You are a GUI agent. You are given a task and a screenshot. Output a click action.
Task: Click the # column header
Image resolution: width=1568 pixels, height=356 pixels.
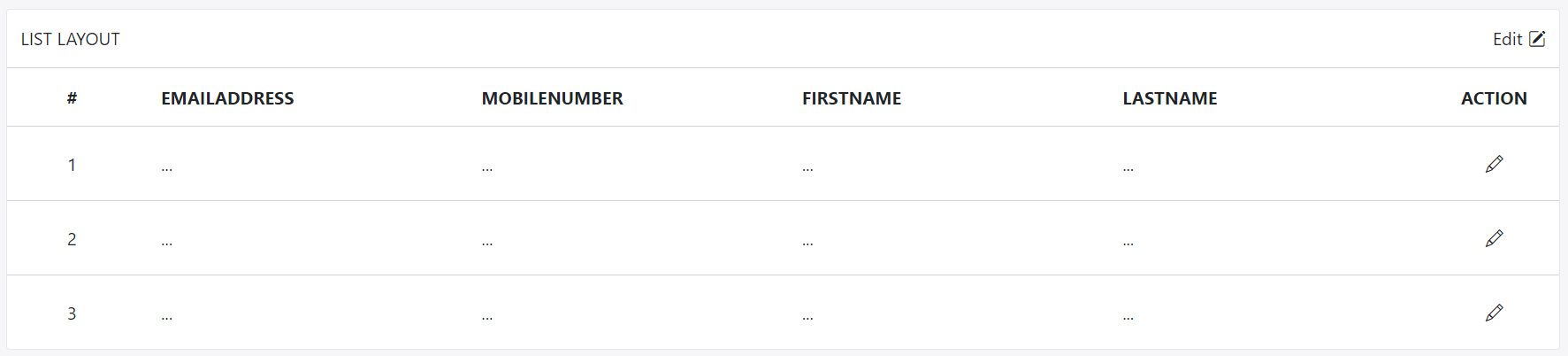72,98
